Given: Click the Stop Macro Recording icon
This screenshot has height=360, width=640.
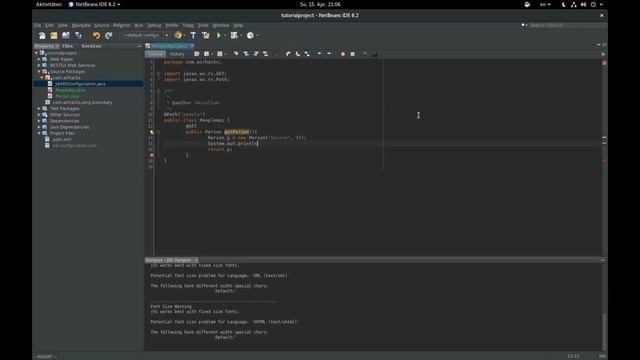Looking at the screenshot, I should click(353, 54).
